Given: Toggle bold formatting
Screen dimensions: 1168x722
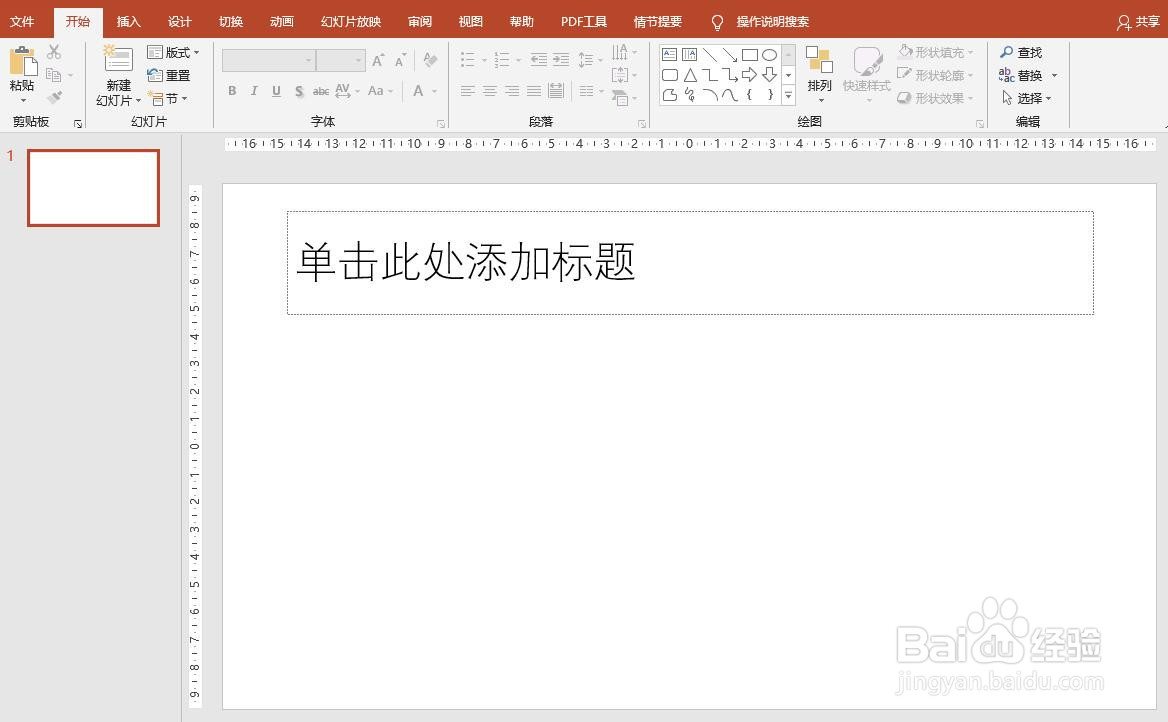Looking at the screenshot, I should [x=231, y=91].
